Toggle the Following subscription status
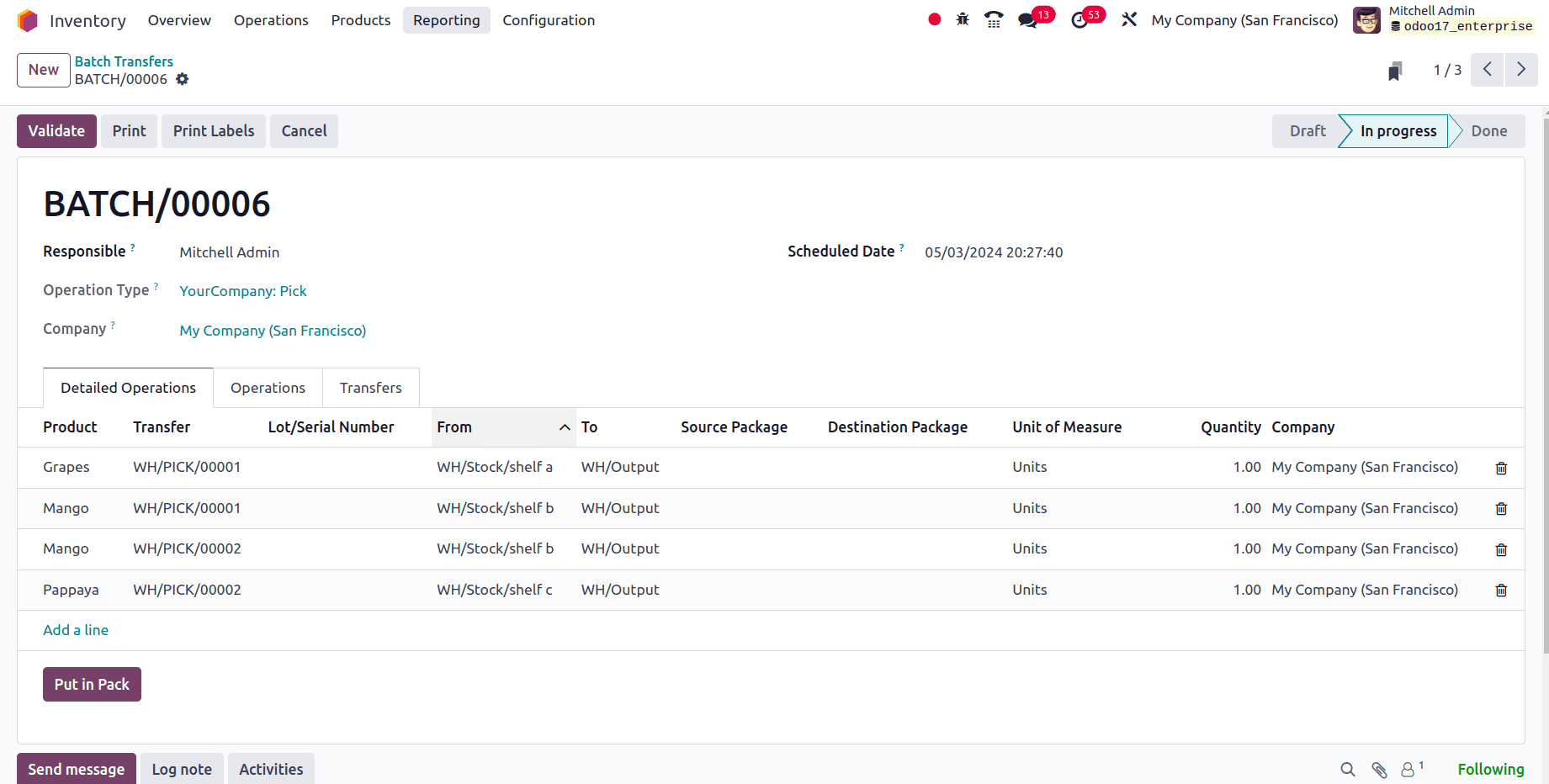The width and height of the screenshot is (1549, 784). (1490, 770)
